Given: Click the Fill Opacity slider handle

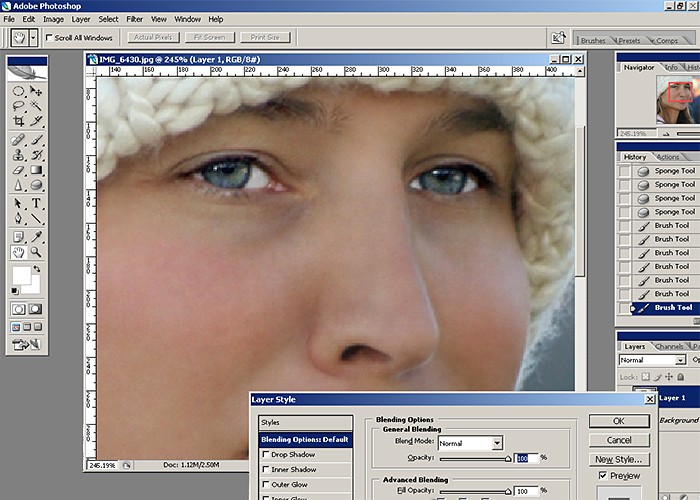Looking at the screenshot, I should (x=508, y=492).
